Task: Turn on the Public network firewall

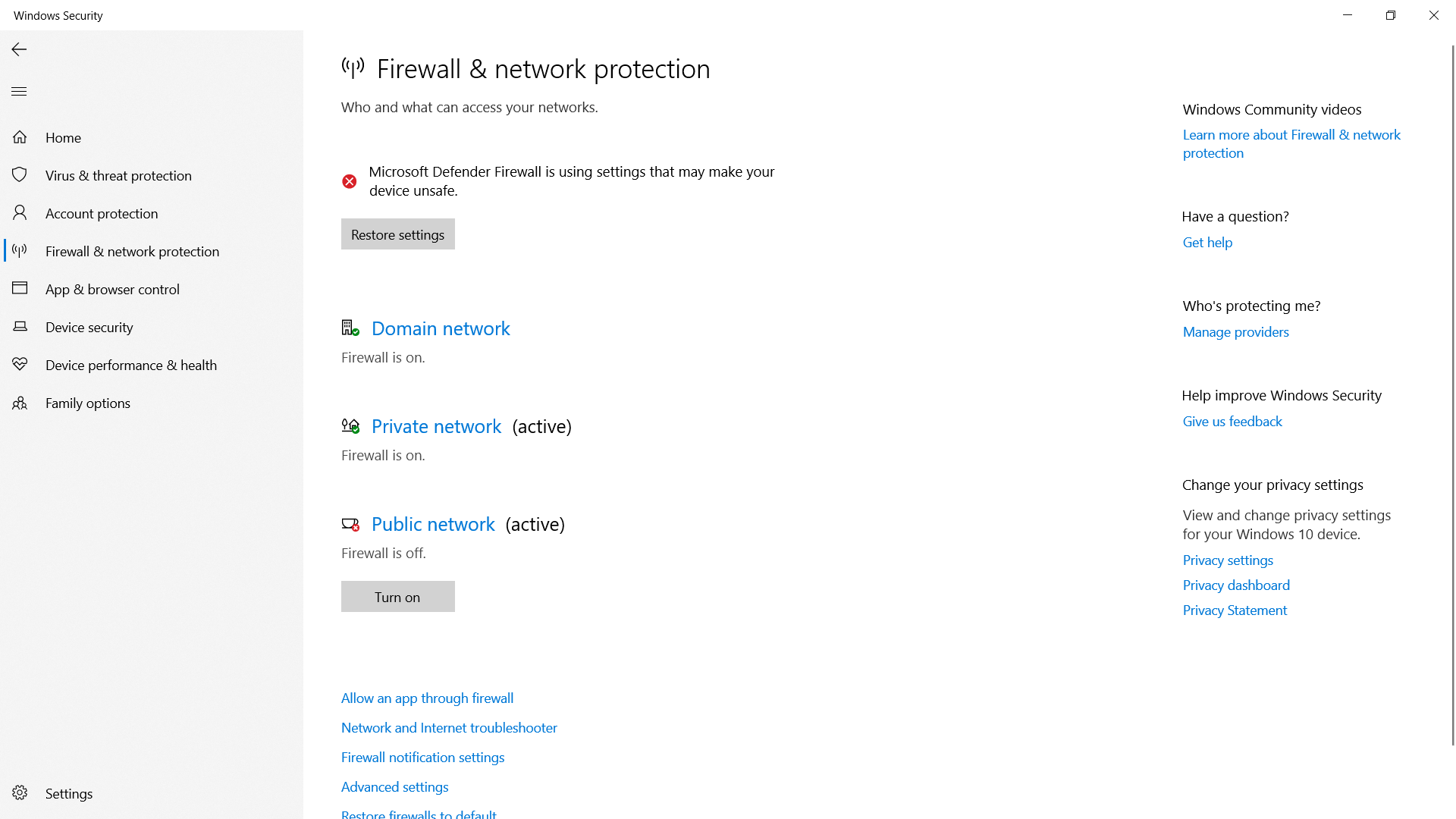Action: (398, 597)
